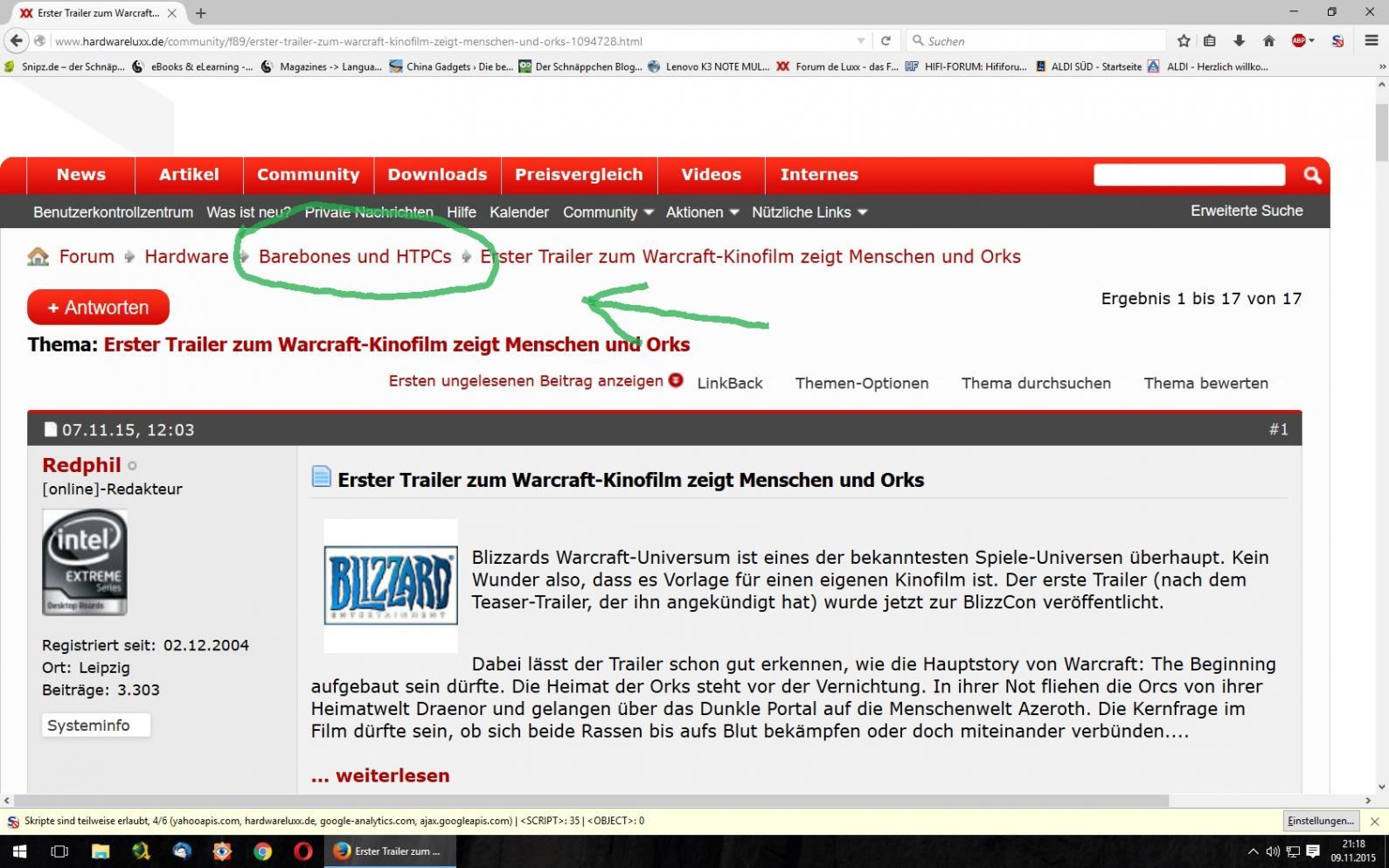Open the URL bar history dropdown arrow
Viewport: 1389px width, 868px height.
861,41
